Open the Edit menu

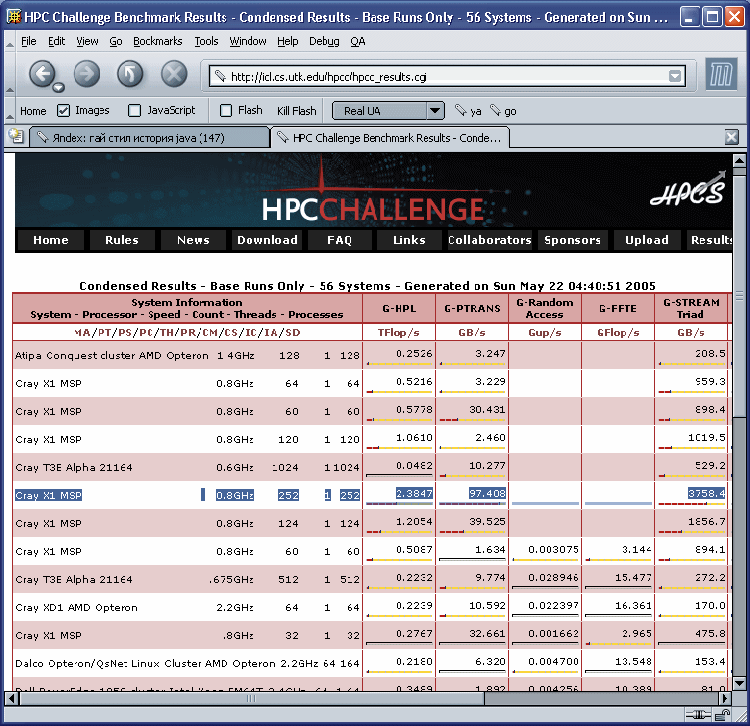coord(56,42)
